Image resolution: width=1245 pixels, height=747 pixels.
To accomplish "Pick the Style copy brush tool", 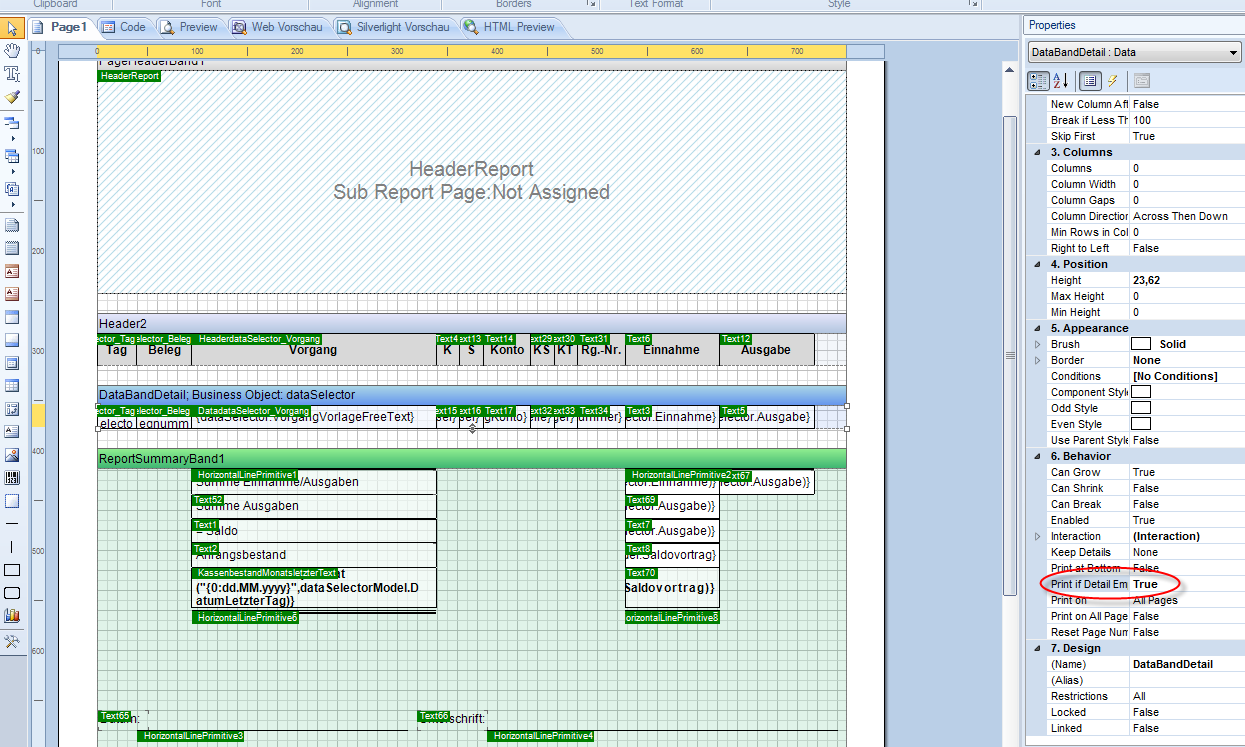I will click(x=12, y=97).
